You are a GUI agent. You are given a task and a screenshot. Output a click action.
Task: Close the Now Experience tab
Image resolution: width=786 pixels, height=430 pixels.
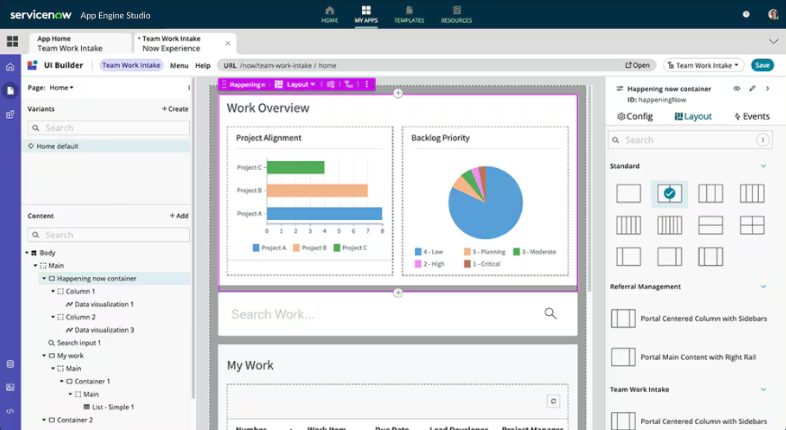point(228,44)
